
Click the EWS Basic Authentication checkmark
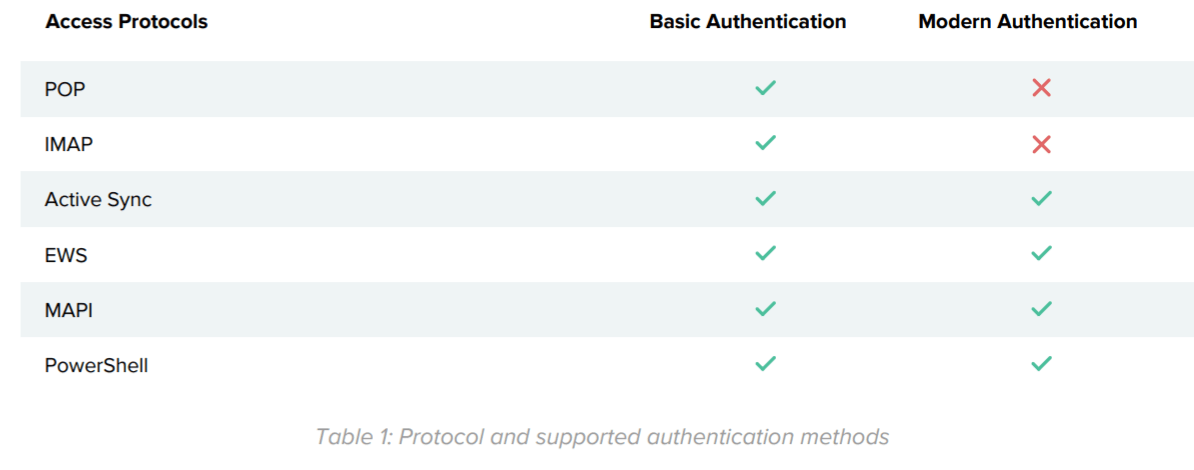(765, 254)
